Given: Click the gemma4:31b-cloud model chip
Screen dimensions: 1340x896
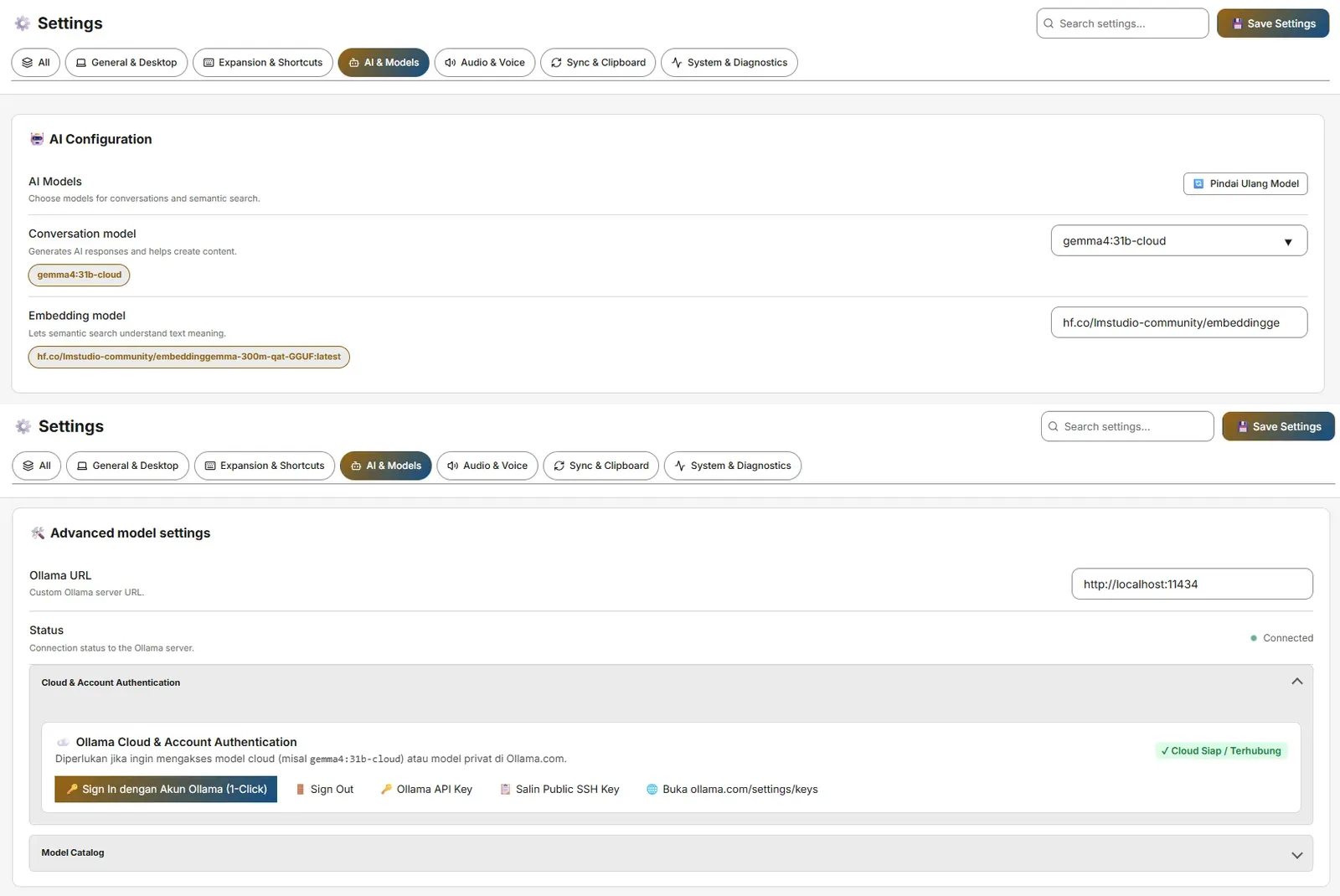Looking at the screenshot, I should pos(79,275).
